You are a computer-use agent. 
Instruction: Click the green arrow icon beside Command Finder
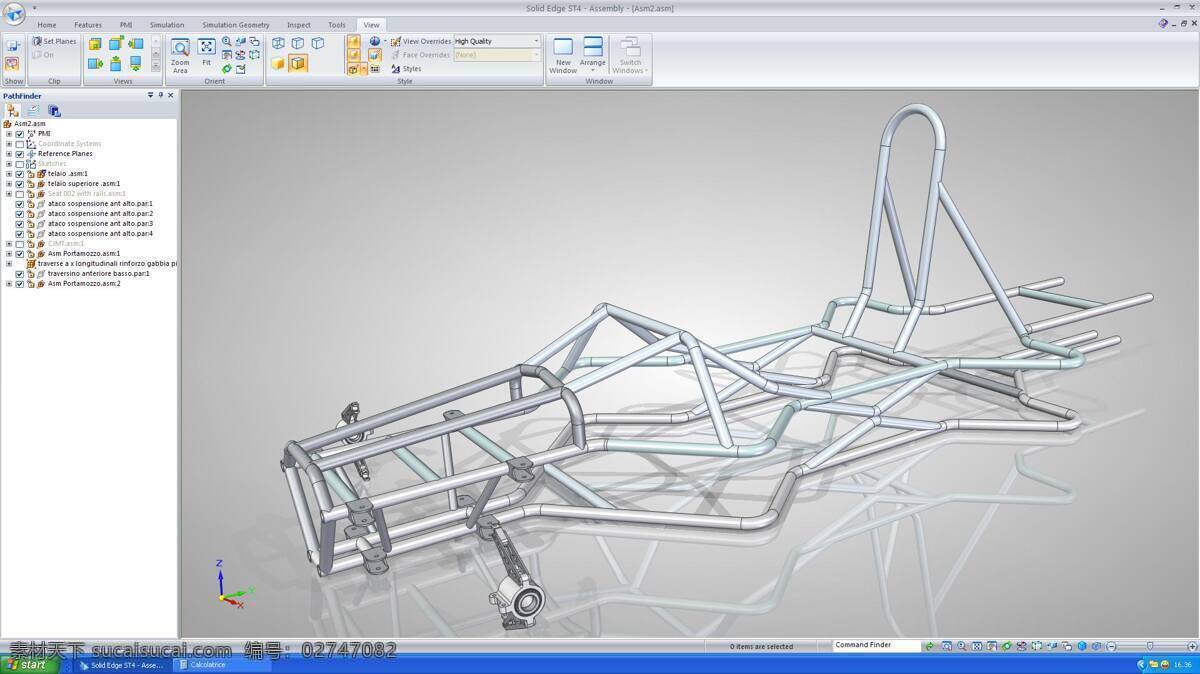click(929, 646)
